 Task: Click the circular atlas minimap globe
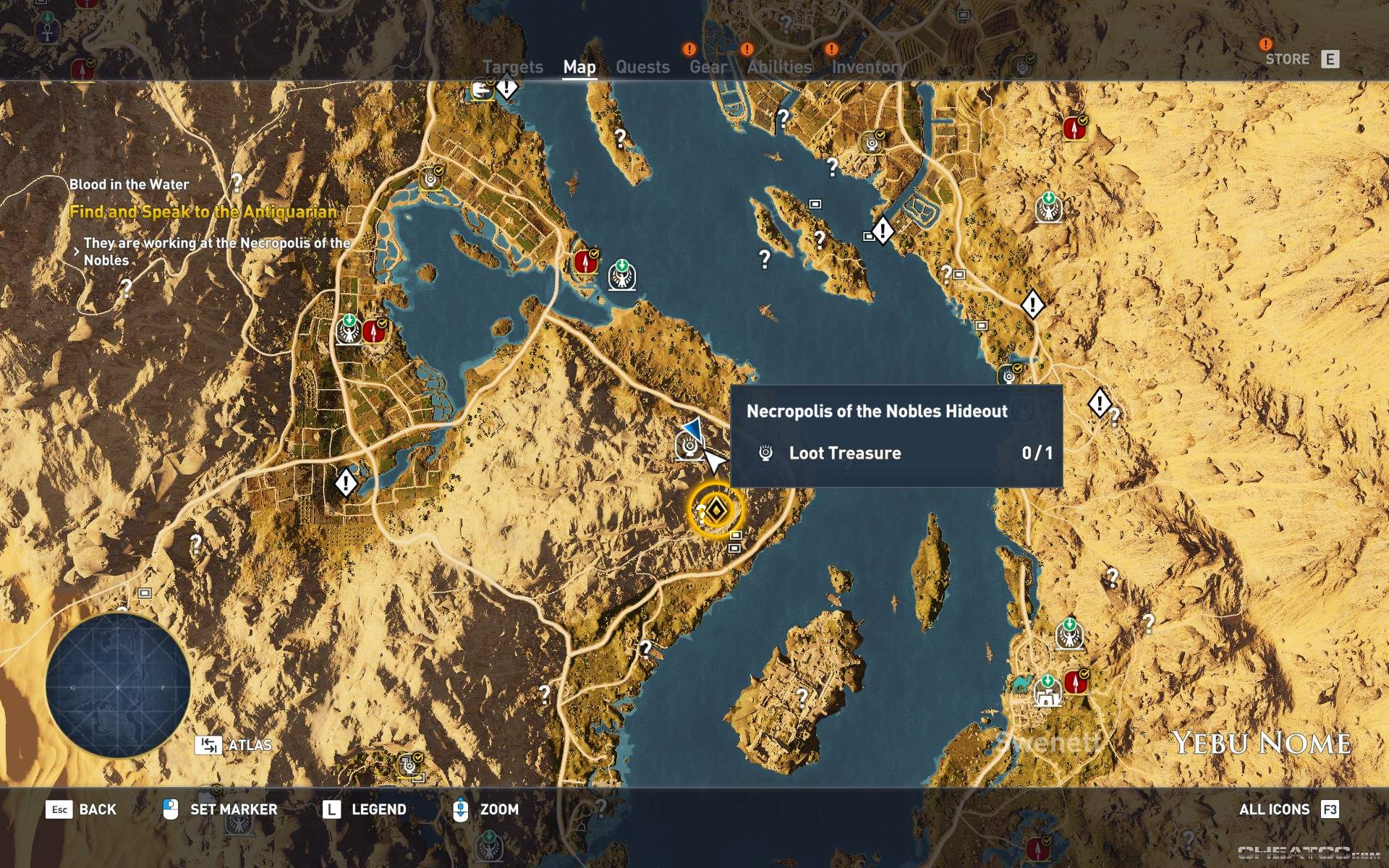118,686
